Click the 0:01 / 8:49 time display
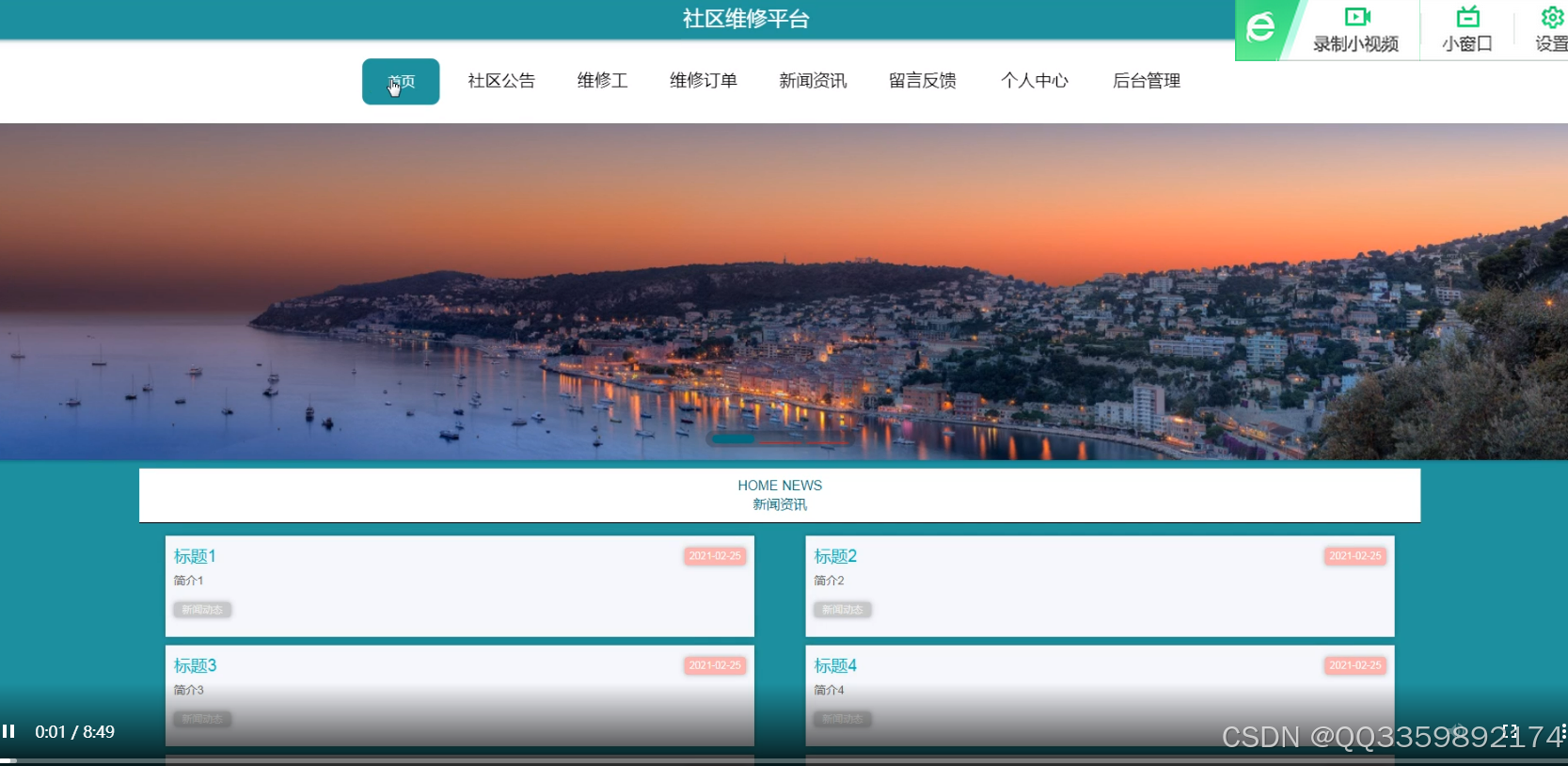The image size is (1568, 766). point(74,732)
